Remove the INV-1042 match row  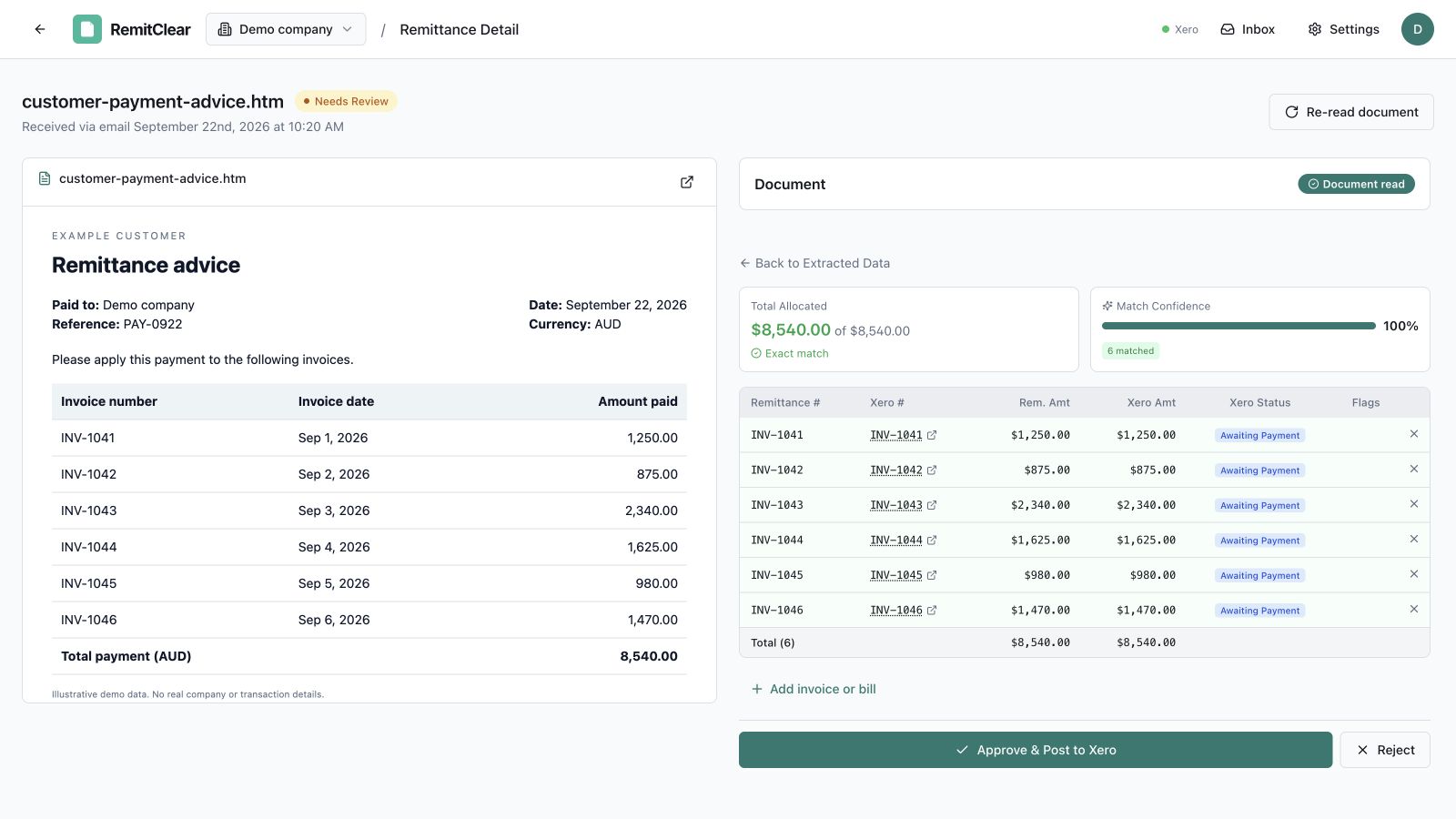1414,469
